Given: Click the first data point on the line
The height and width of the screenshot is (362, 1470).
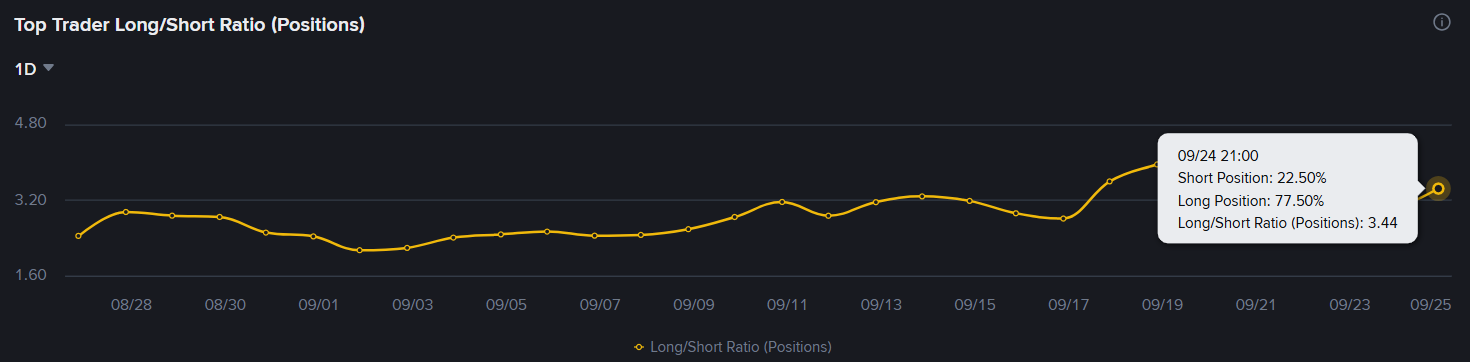Looking at the screenshot, I should pos(79,236).
